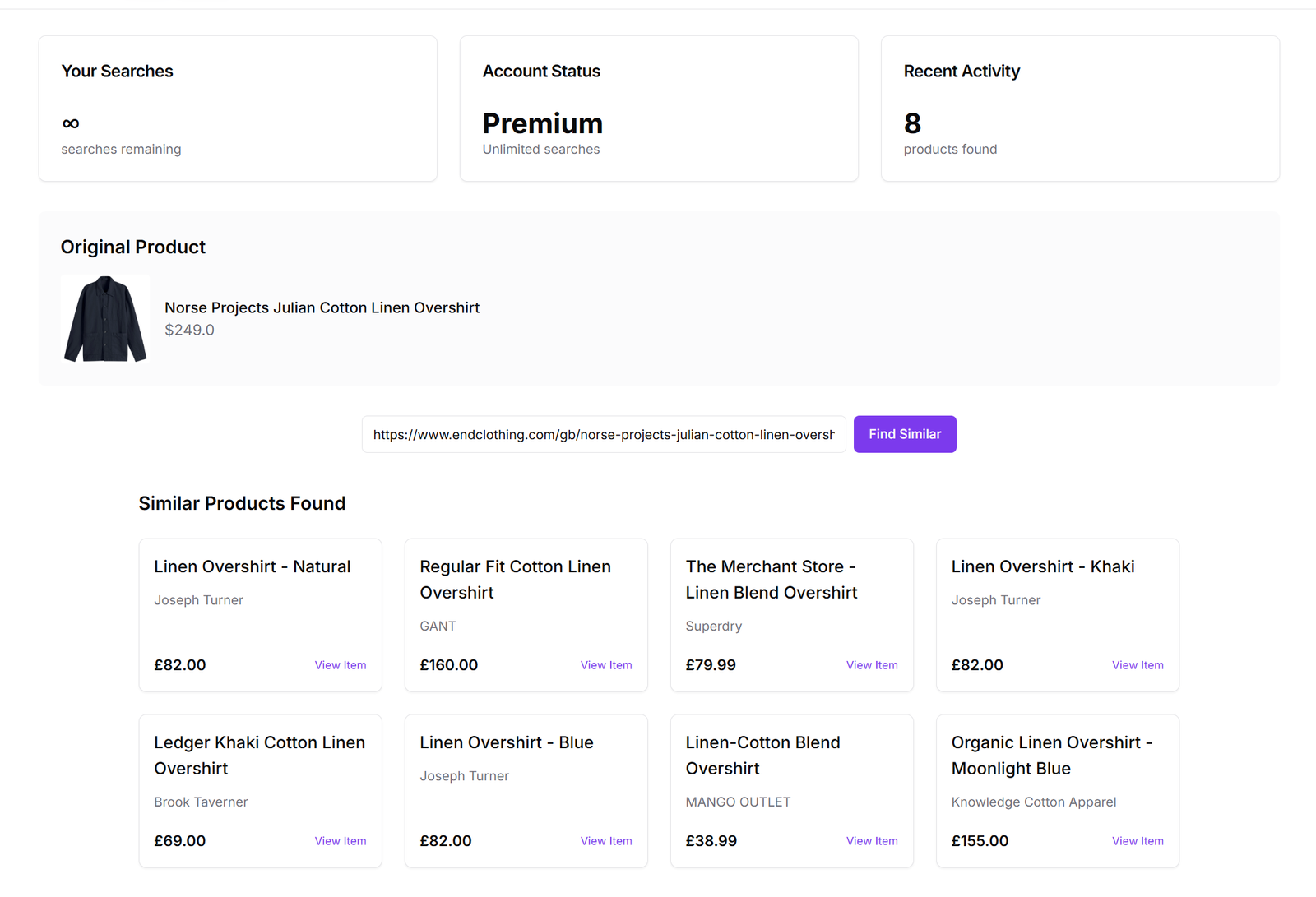Screen dimensions: 1316x897
Task: Click the Premium account status text
Action: 543,123
